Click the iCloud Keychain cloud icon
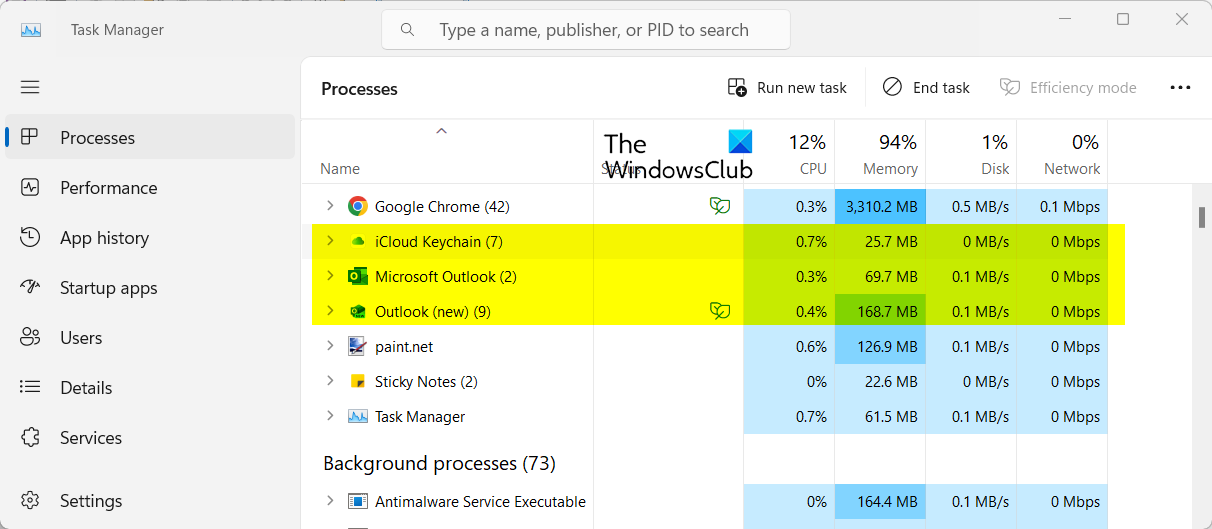 point(357,242)
